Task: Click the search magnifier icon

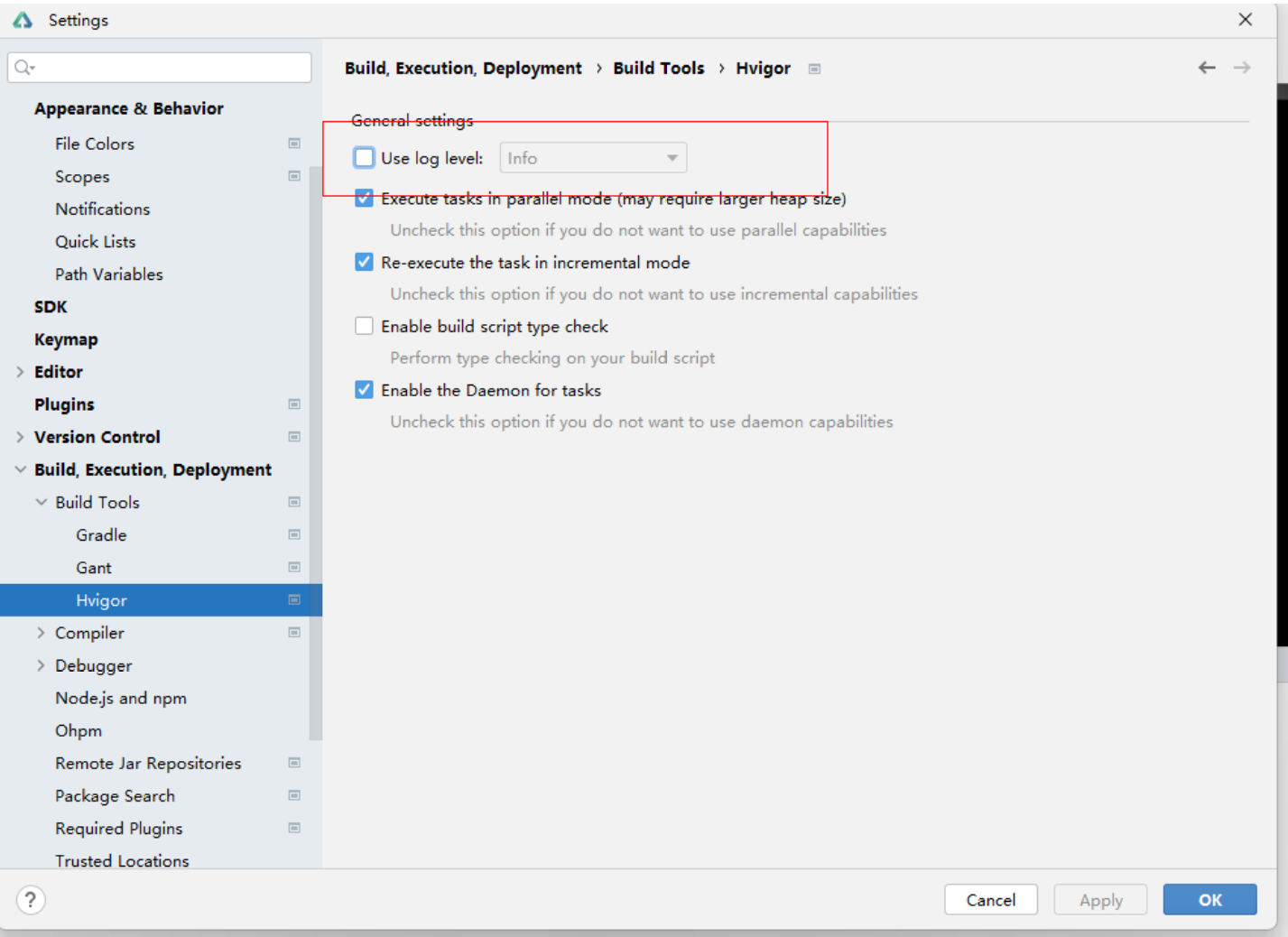Action: (24, 67)
